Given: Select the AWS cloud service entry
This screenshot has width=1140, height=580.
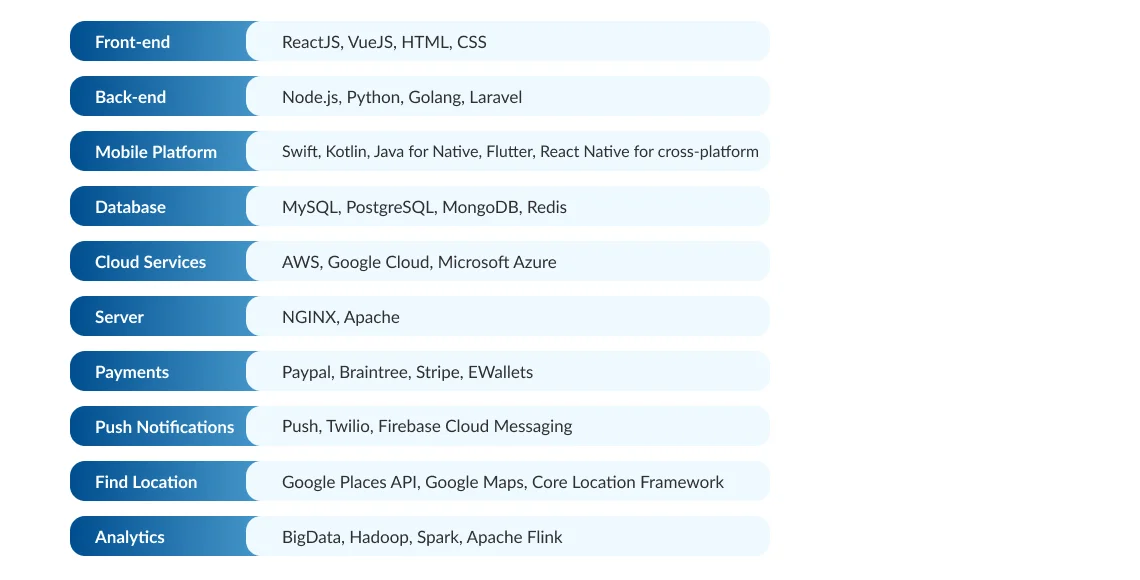Looking at the screenshot, I should 299,261.
